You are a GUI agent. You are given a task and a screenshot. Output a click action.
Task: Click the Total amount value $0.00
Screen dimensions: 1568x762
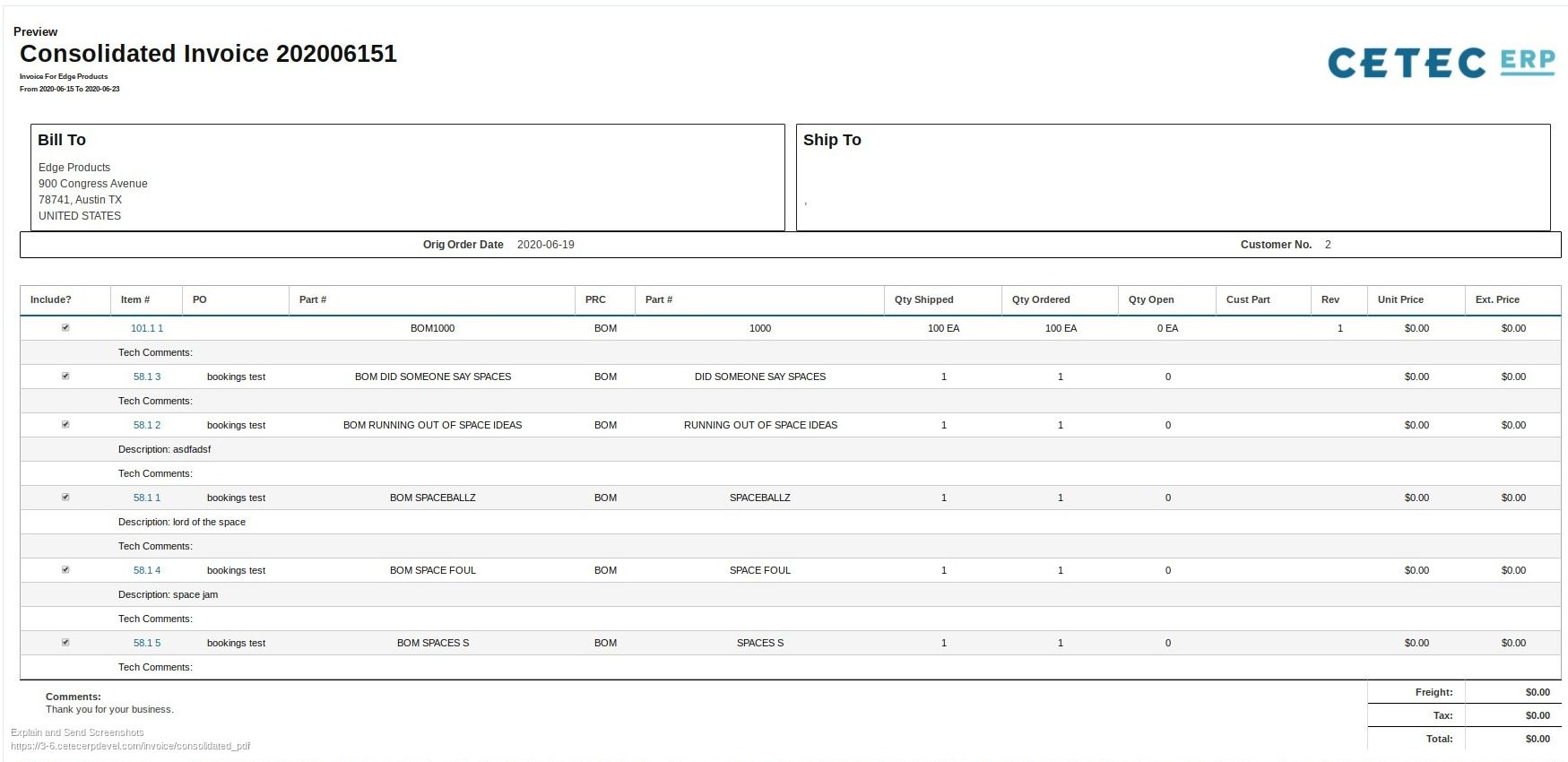pos(1537,740)
